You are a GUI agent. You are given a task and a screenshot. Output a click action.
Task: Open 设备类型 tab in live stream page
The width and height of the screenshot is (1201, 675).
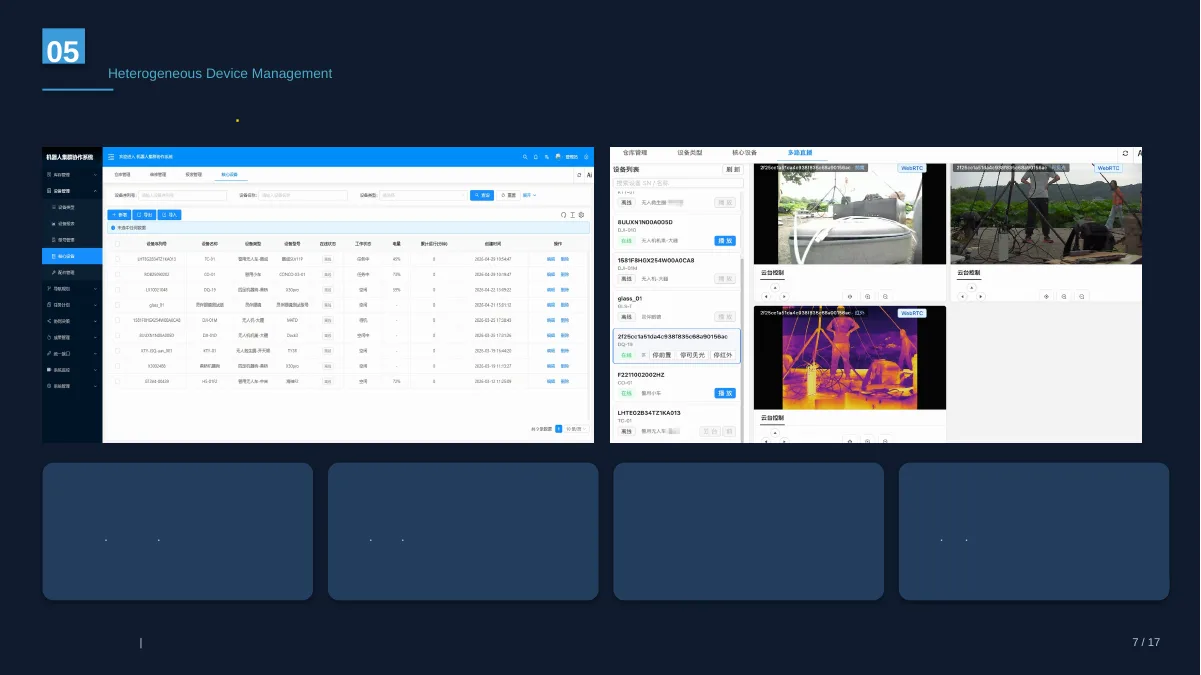[690, 153]
